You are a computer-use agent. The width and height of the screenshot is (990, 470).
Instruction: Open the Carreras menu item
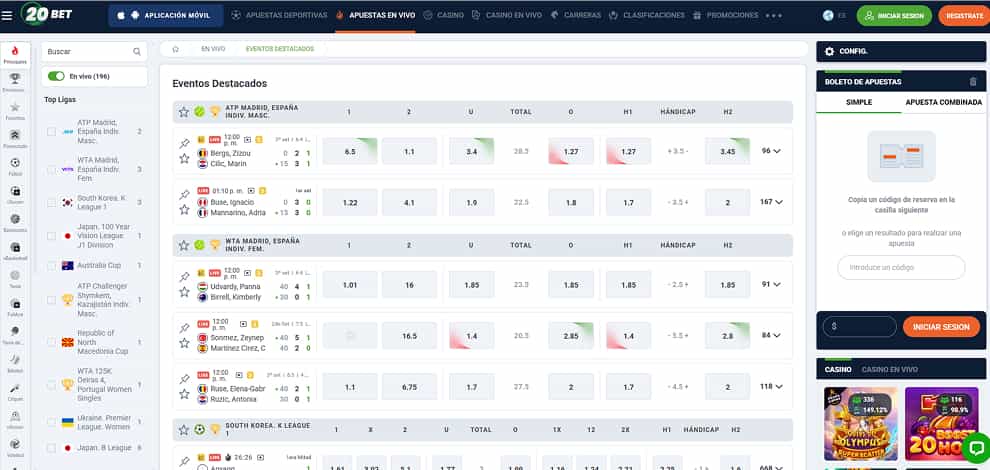point(575,15)
